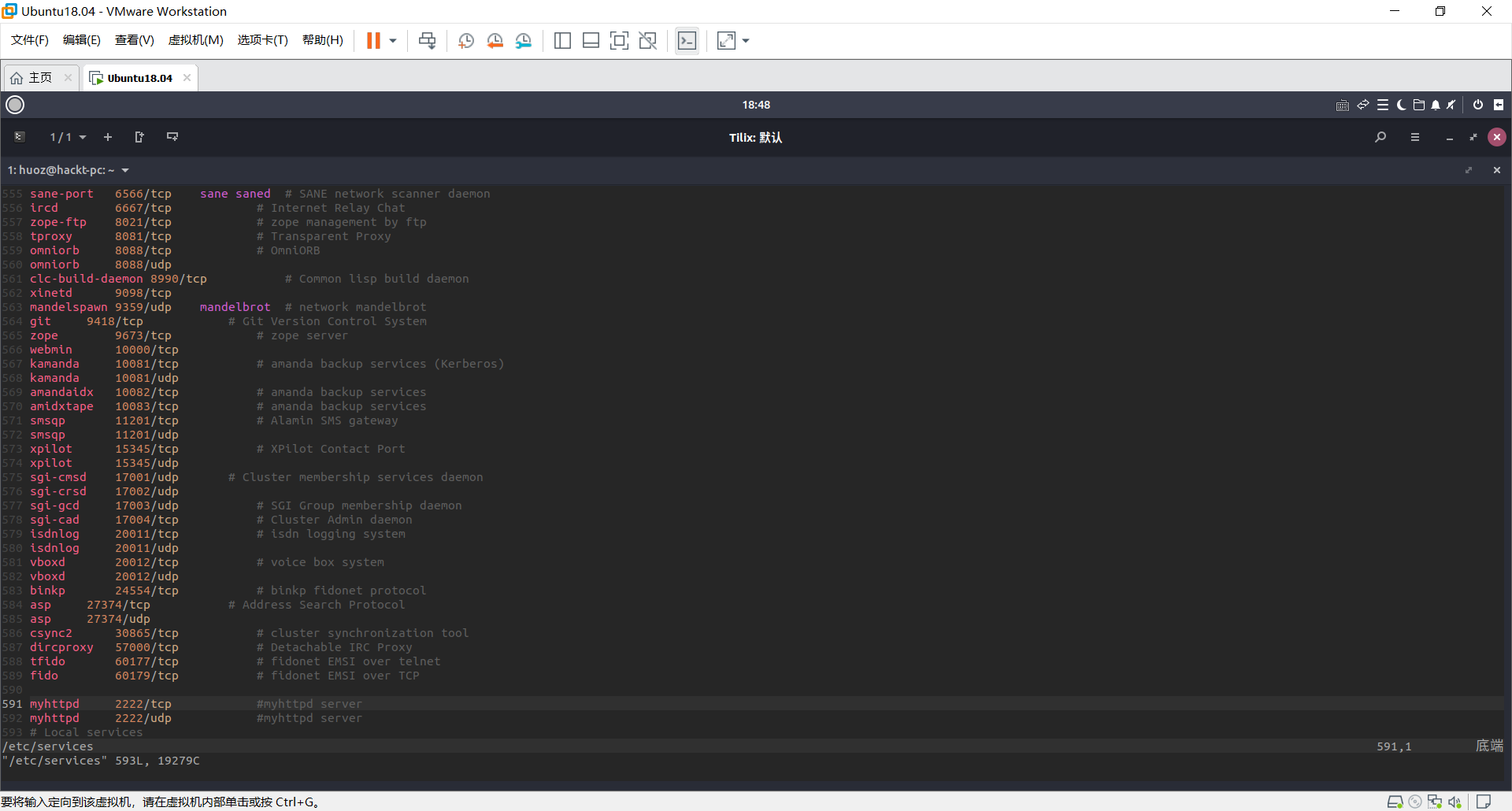Viewport: 1512px width, 811px height.
Task: Click the CD/DVD drive status icon
Action: coord(1415,802)
